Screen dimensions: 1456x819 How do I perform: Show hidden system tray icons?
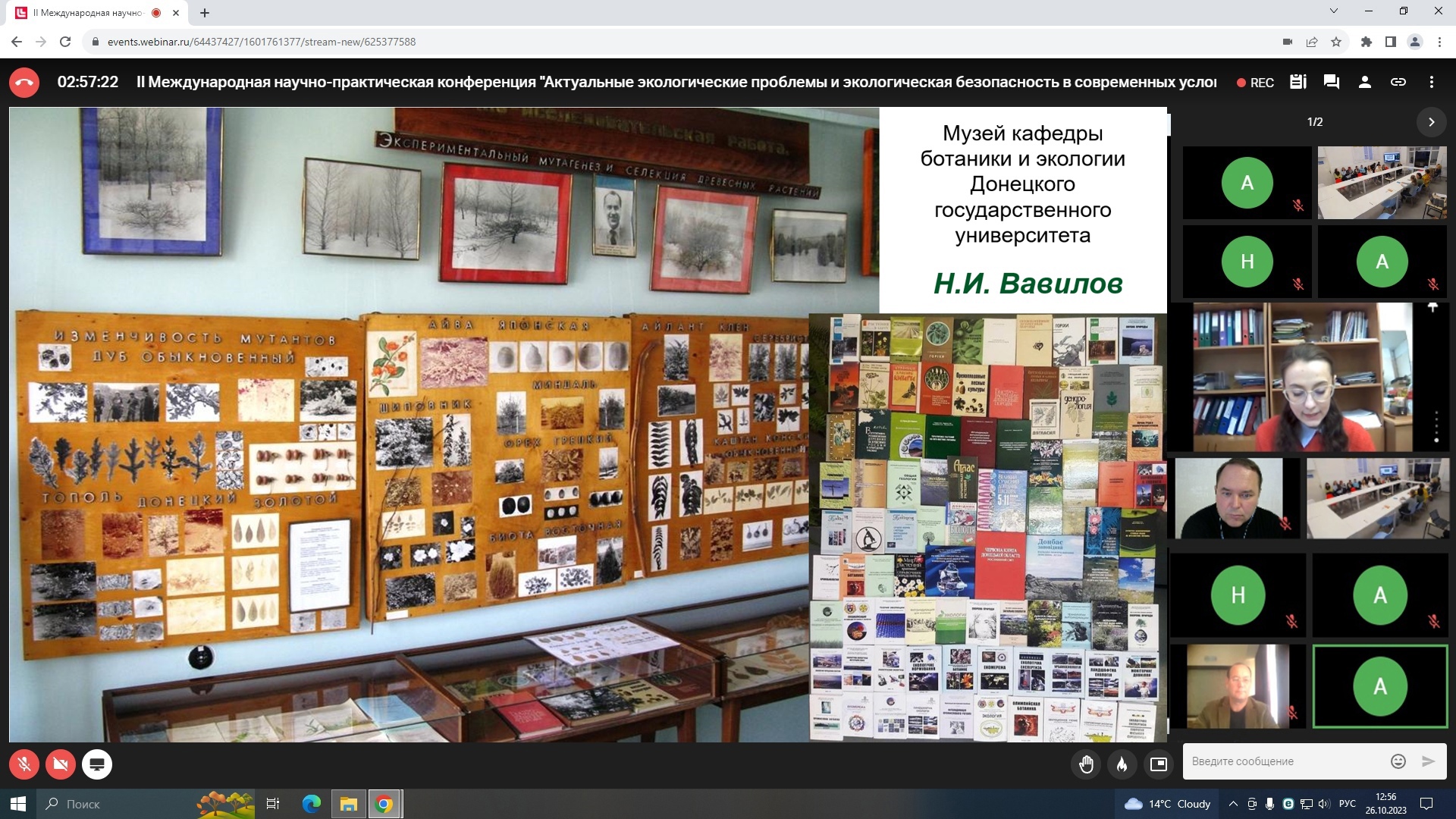[x=1233, y=804]
